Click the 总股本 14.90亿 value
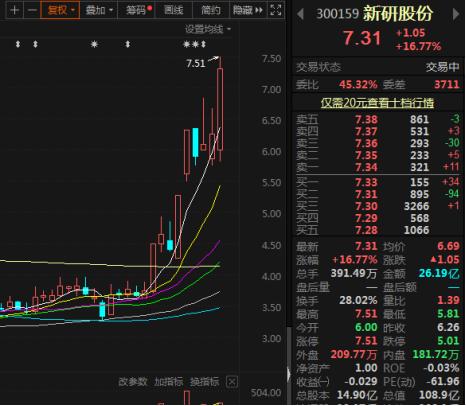 tap(357, 395)
